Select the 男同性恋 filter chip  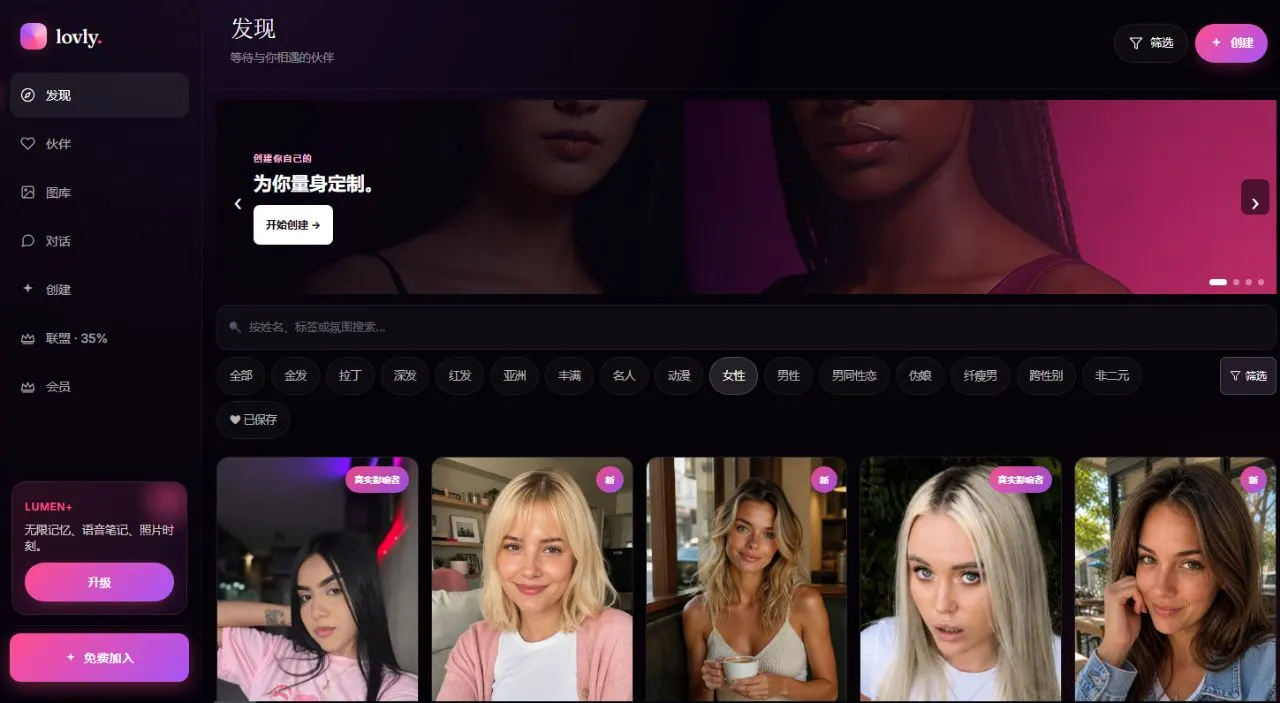point(854,376)
